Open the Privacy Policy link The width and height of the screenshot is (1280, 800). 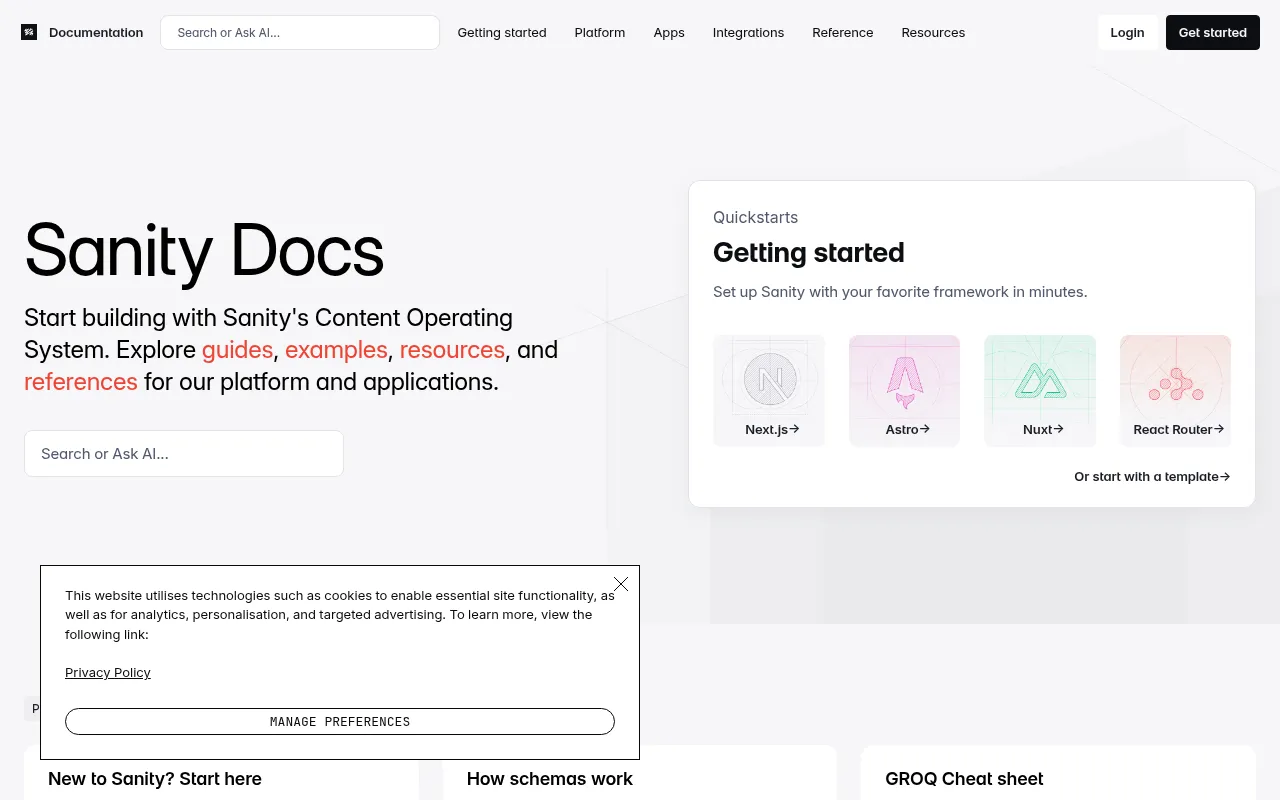(x=108, y=672)
